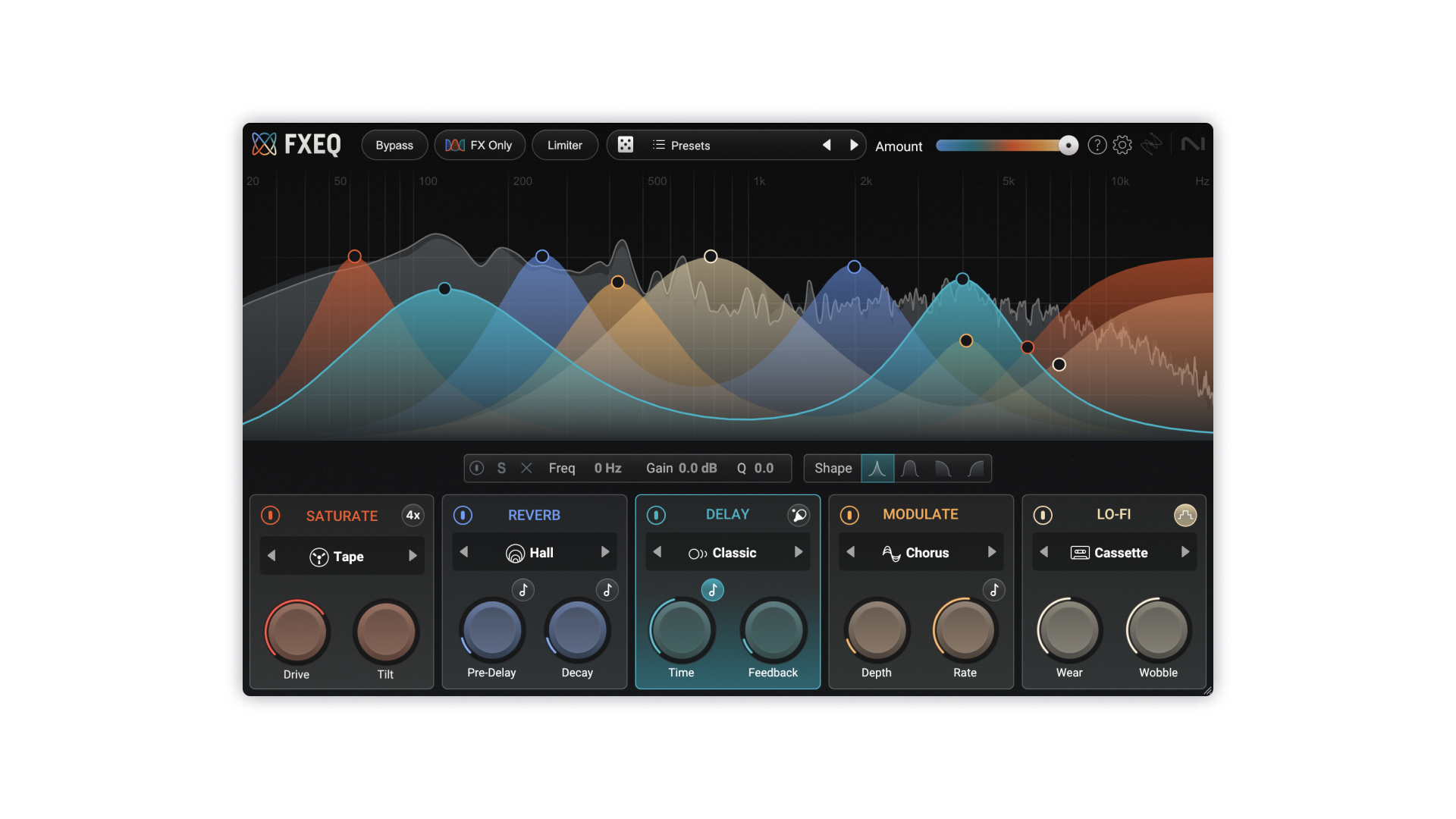Toggle selected band power in info bar
The width and height of the screenshot is (1456, 819).
[x=476, y=468]
